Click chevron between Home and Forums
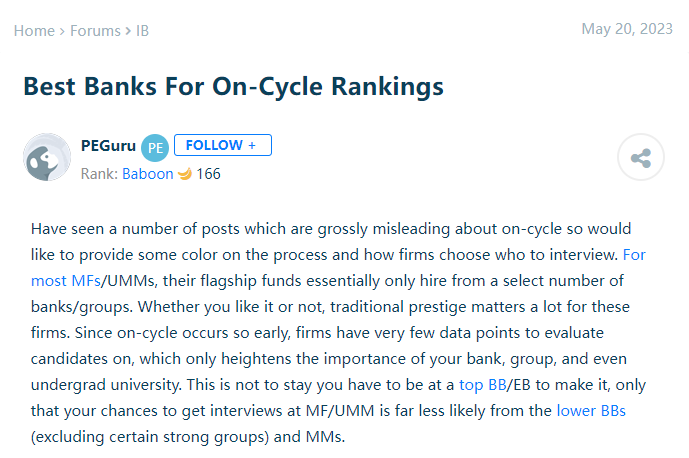Image resolution: width=689 pixels, height=458 pixels. click(62, 31)
